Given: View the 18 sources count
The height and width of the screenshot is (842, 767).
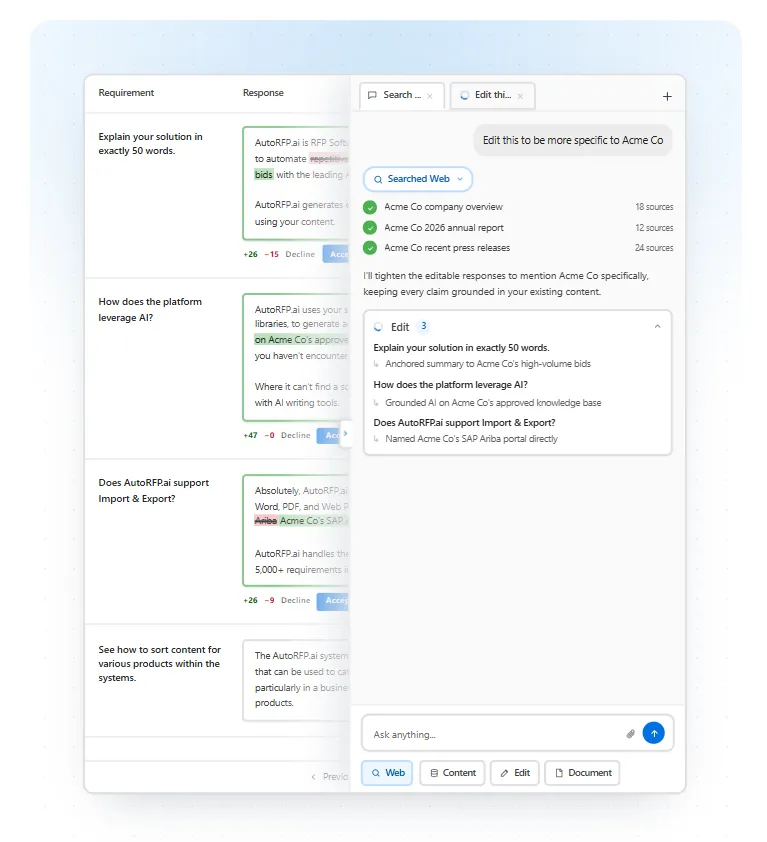Looking at the screenshot, I should [x=654, y=207].
